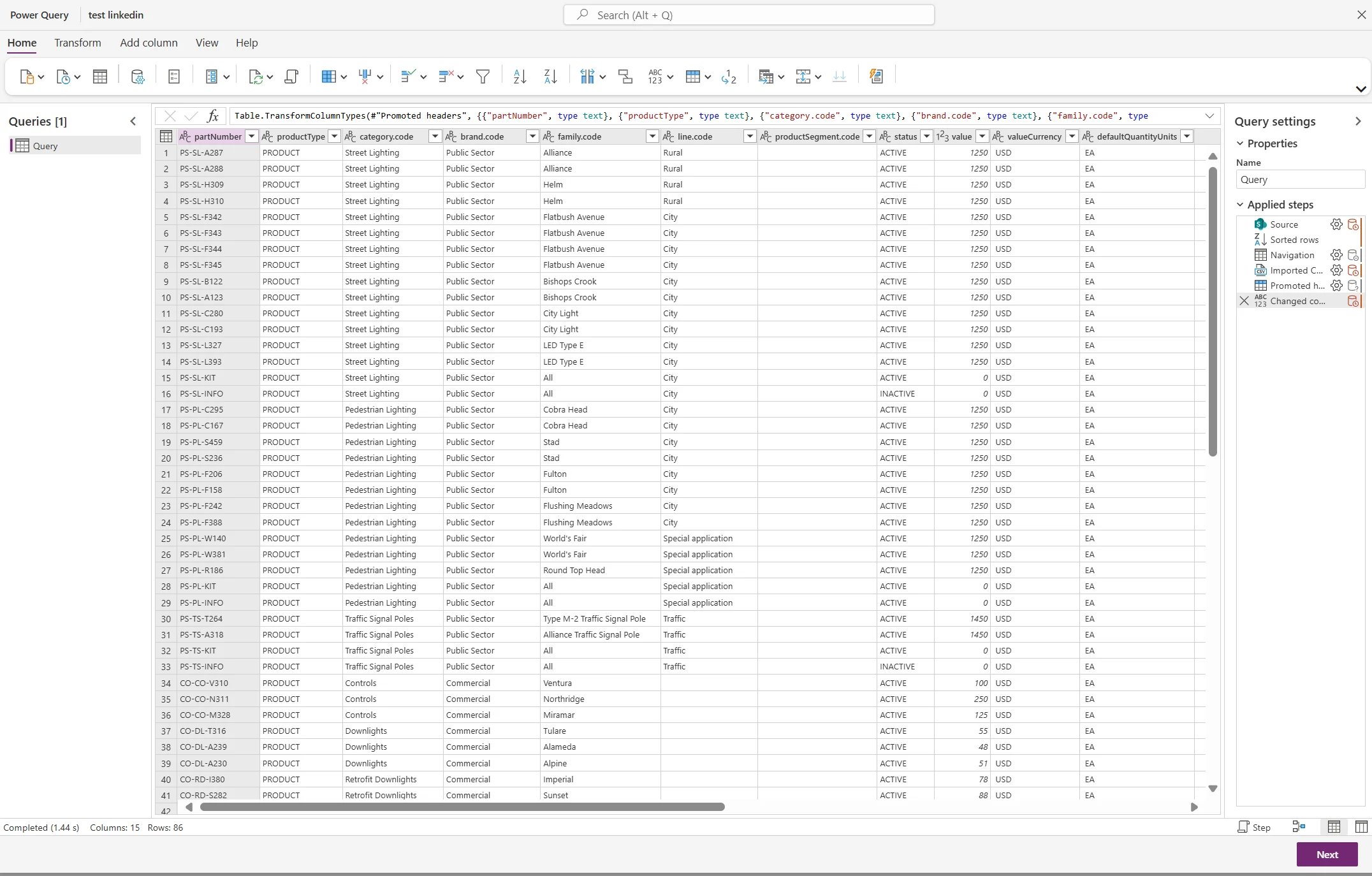Click the Keep rows icon
1372x876 pixels.
coord(408,77)
